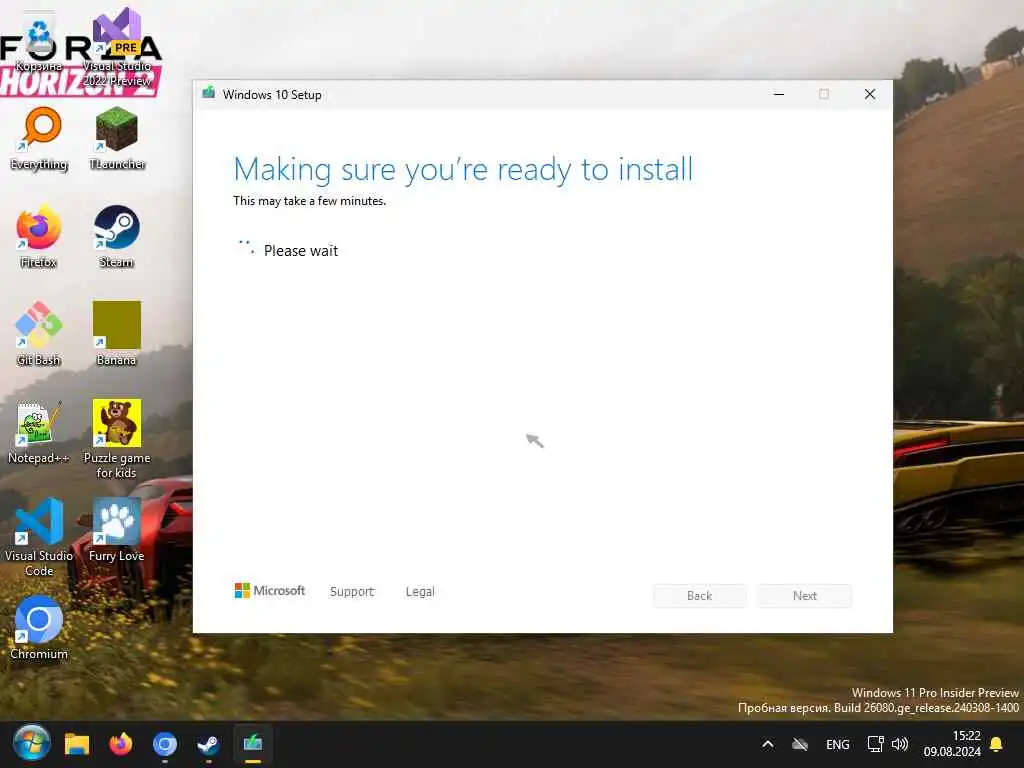
Task: Click the Next button in Setup
Action: (805, 596)
